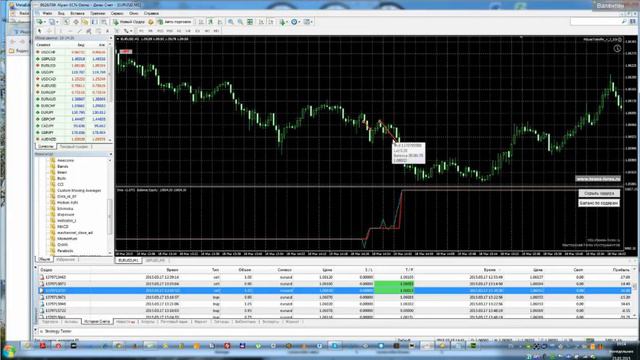Click the New Order button
The width and height of the screenshot is (640, 360).
coord(129,22)
